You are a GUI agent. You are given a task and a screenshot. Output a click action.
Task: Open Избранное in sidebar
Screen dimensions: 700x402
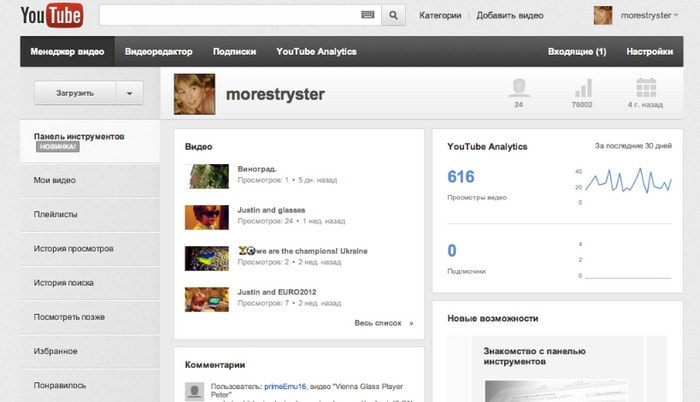pyautogui.click(x=90, y=351)
